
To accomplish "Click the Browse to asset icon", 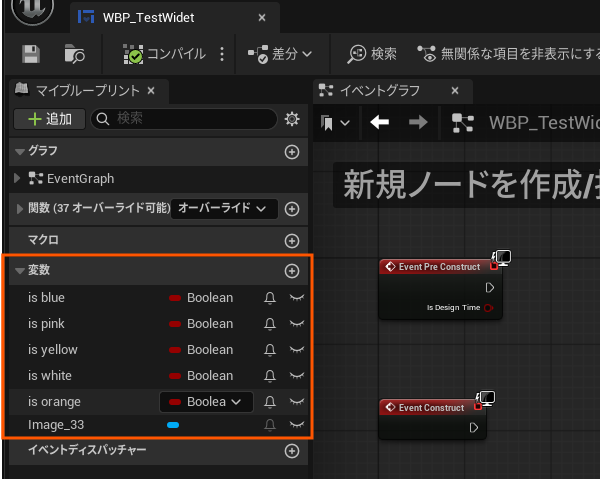I will (x=76, y=54).
